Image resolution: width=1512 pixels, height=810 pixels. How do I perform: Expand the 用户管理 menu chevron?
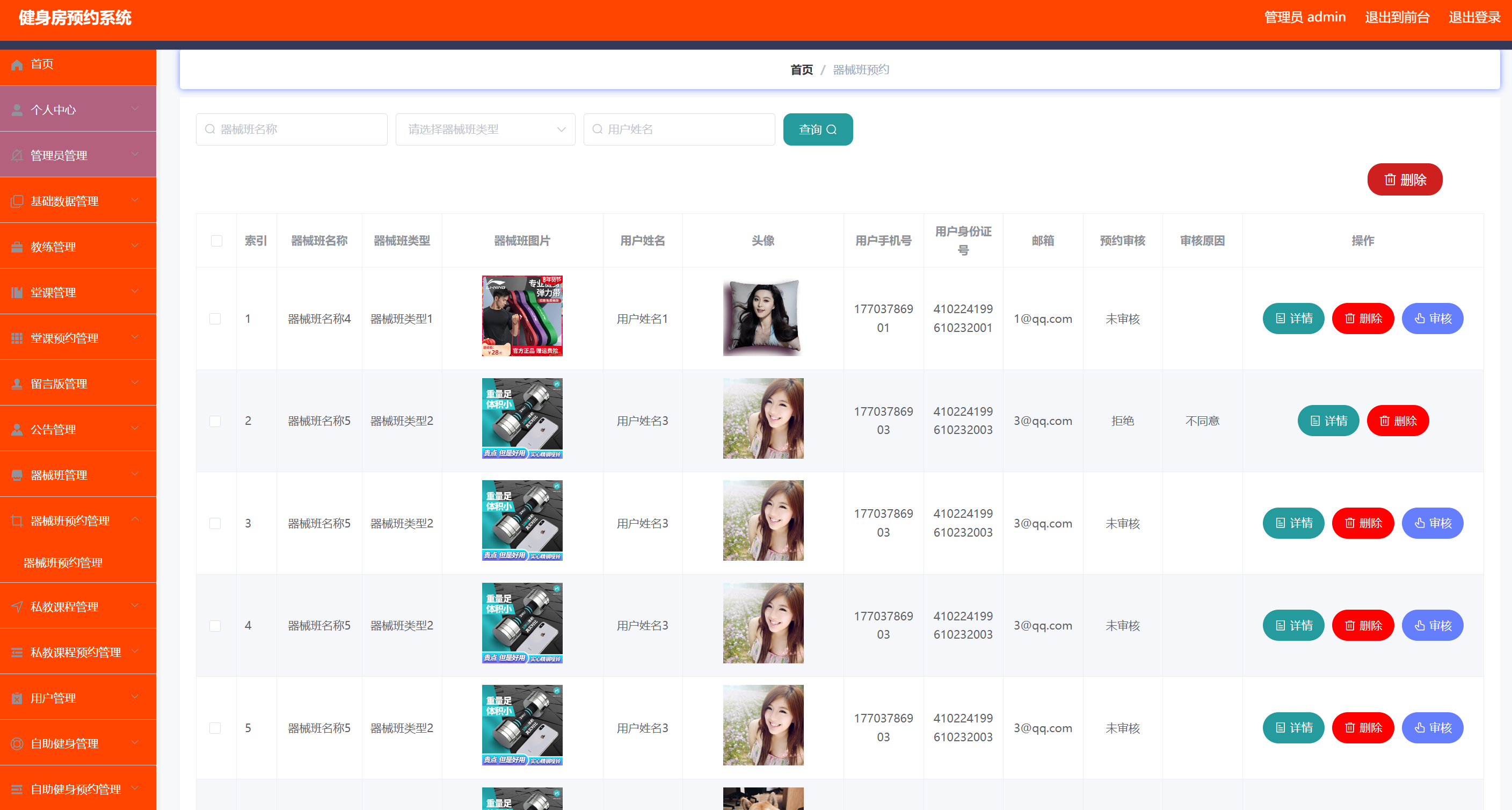(x=135, y=697)
